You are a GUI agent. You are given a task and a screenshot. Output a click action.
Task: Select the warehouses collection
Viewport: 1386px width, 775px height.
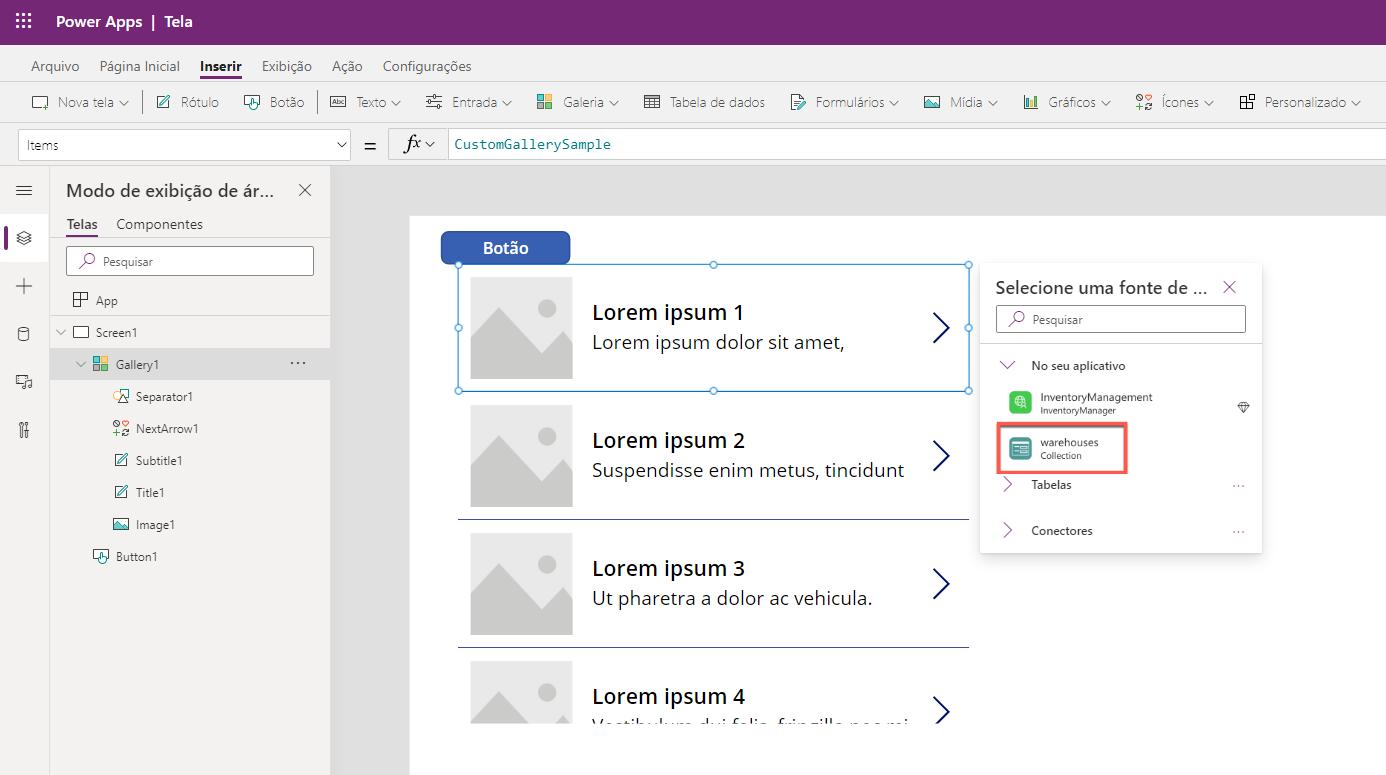pyautogui.click(x=1064, y=448)
